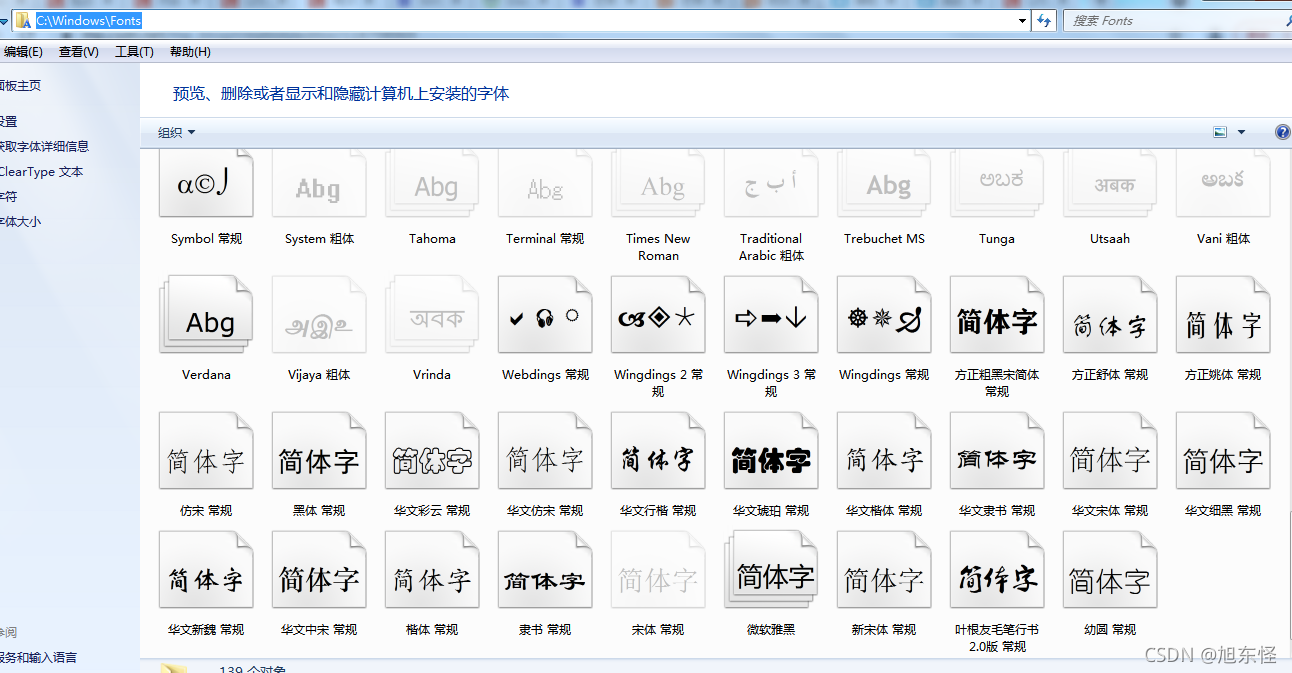This screenshot has width=1292, height=673.
Task: Select the 华文彩云 常规 font icon
Action: point(432,451)
